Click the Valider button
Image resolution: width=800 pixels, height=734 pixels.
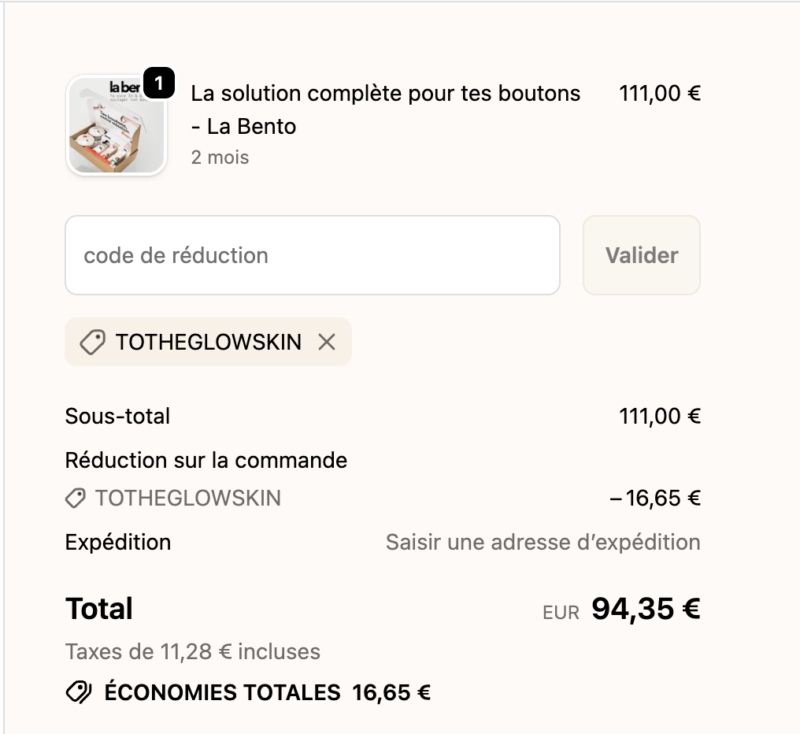tap(641, 255)
